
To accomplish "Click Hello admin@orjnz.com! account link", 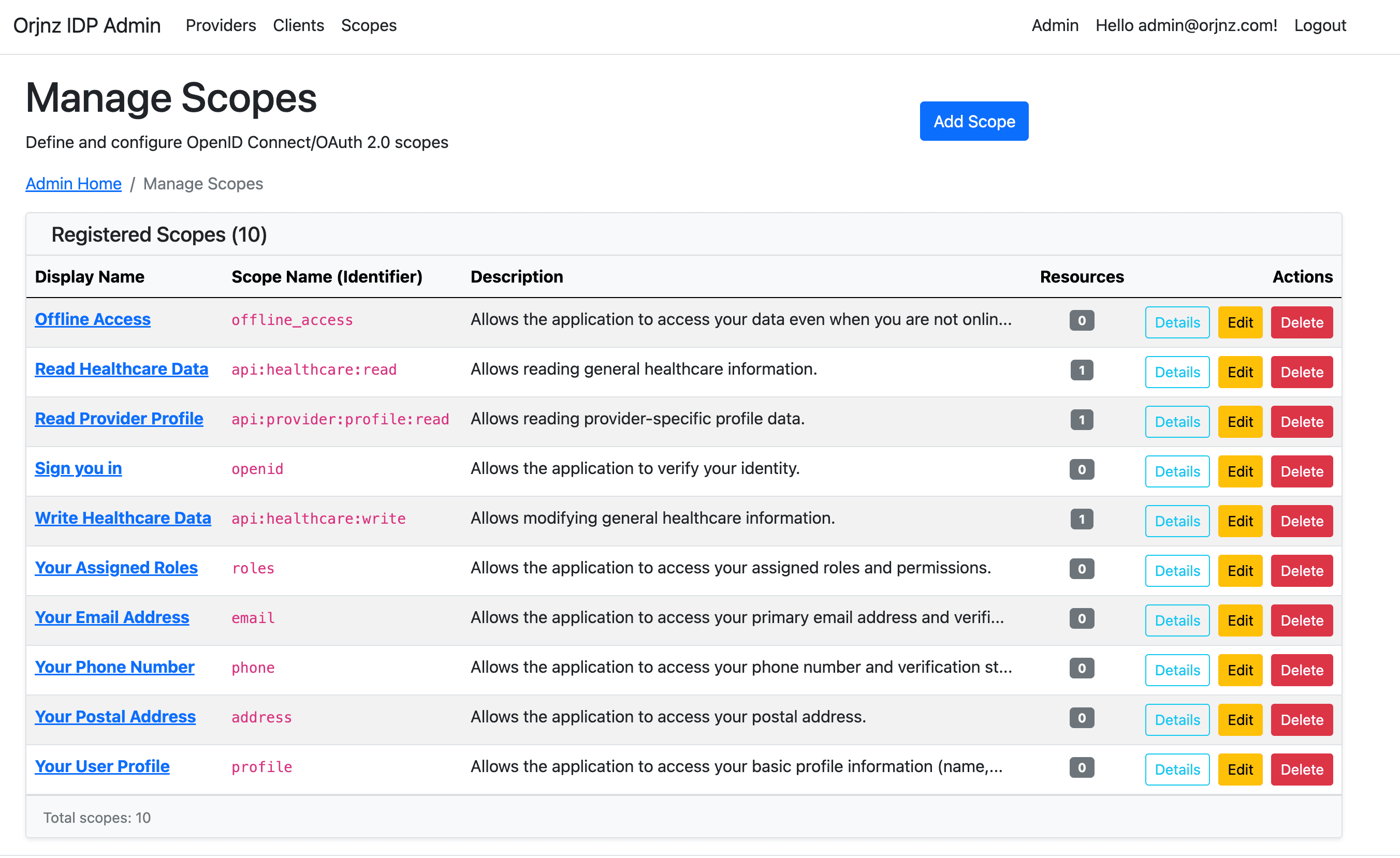I will tap(1186, 25).
